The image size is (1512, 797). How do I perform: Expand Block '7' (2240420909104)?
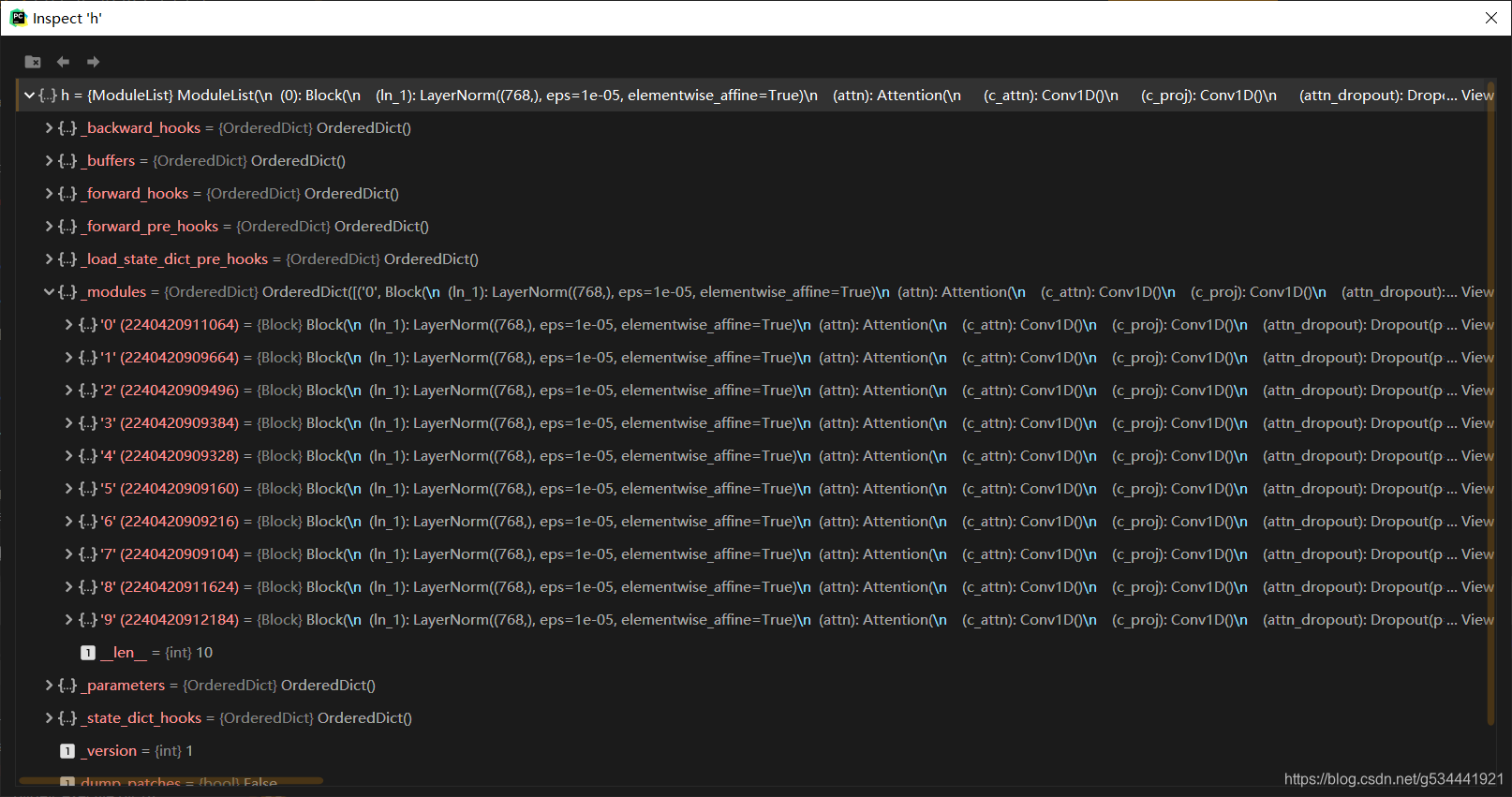tap(68, 554)
